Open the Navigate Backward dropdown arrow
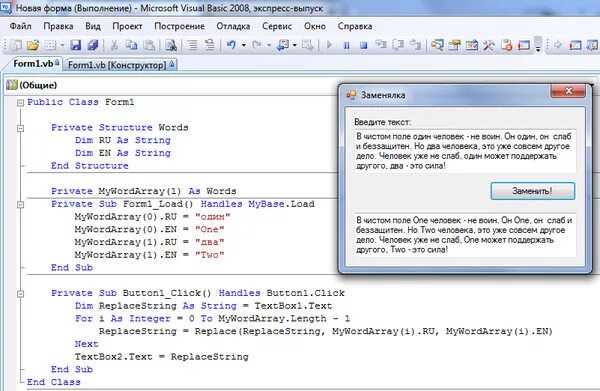 (295, 45)
